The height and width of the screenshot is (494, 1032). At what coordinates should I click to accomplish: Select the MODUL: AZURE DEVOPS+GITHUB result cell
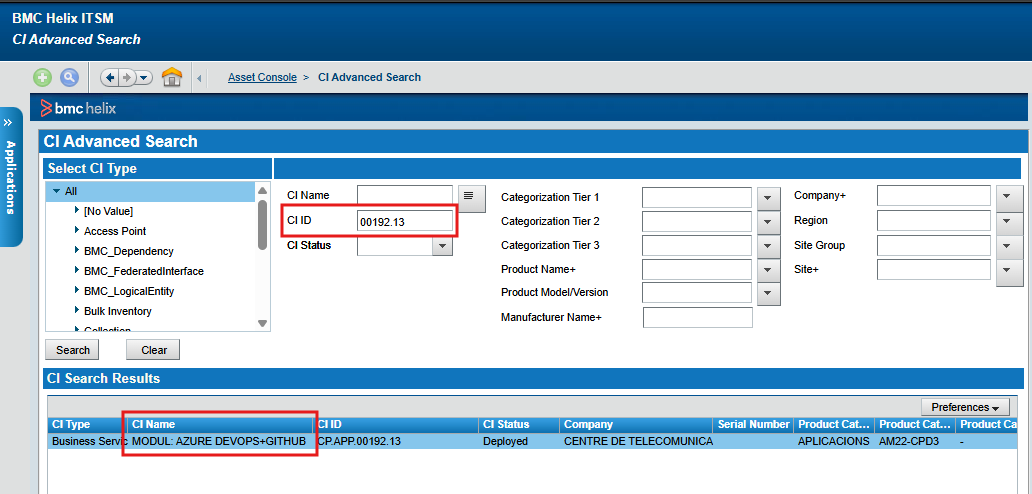pos(219,441)
